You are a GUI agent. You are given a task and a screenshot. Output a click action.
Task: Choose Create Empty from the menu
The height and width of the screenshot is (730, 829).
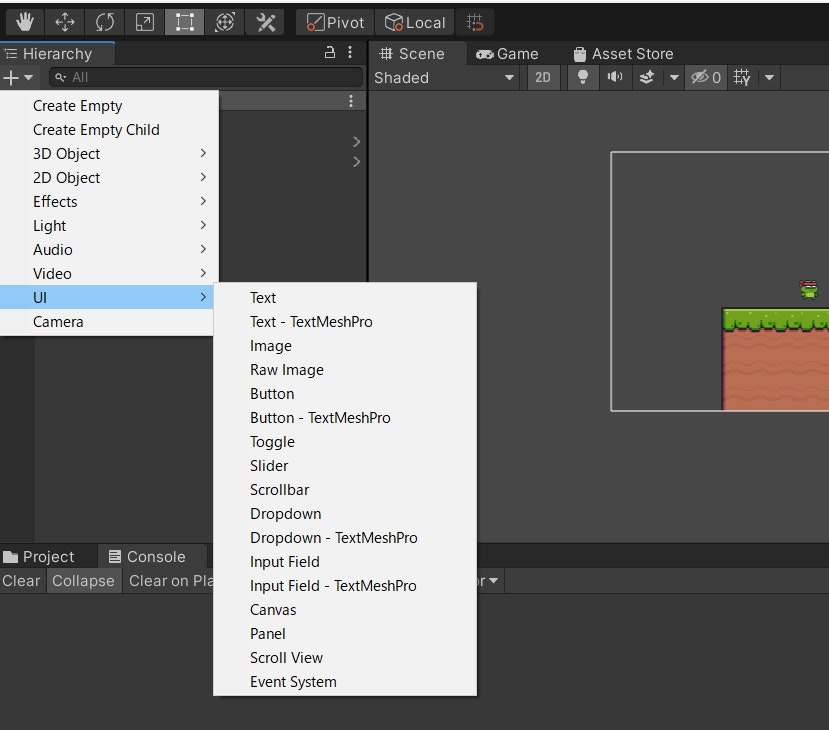coord(109,106)
